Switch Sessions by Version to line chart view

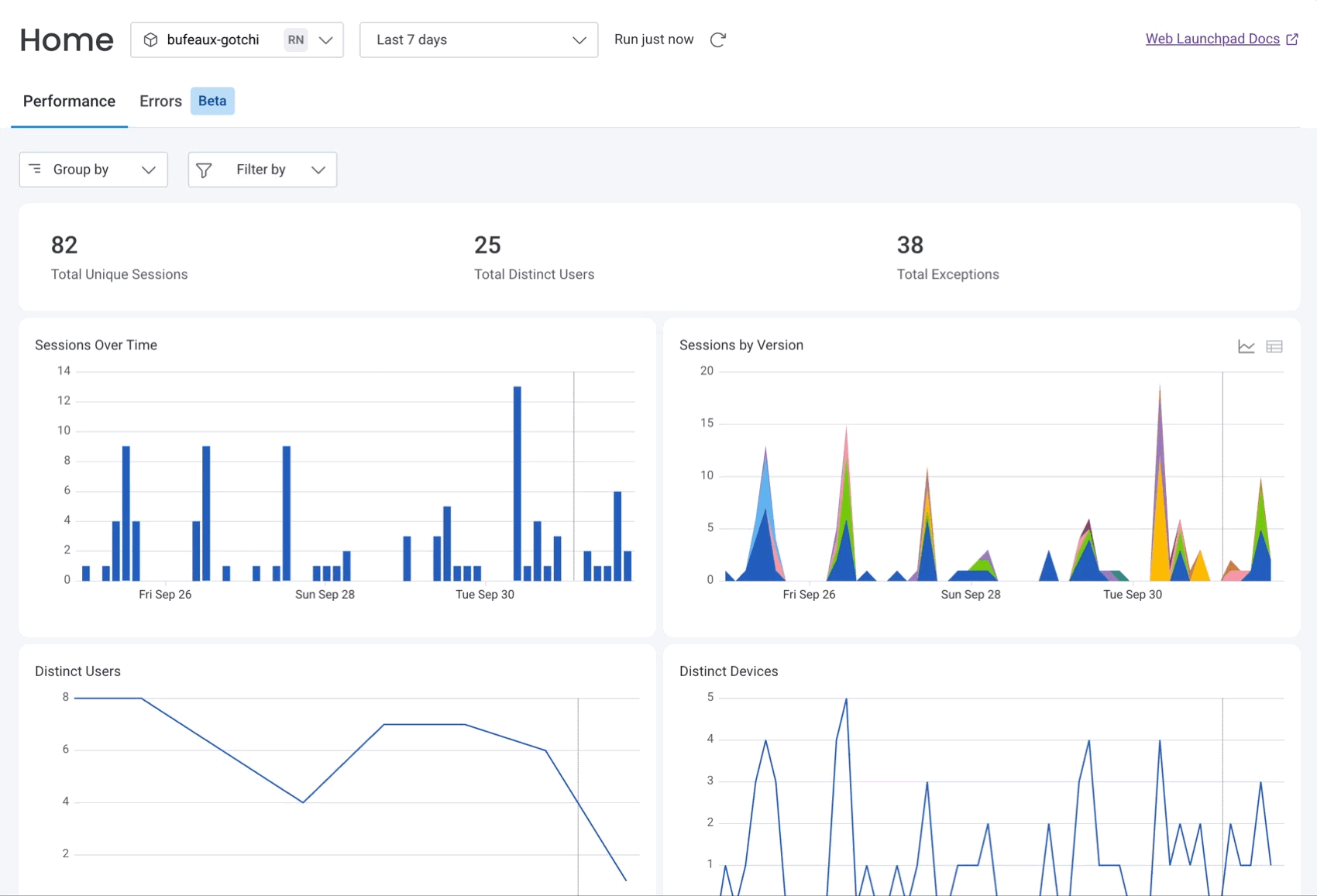[x=1246, y=346]
